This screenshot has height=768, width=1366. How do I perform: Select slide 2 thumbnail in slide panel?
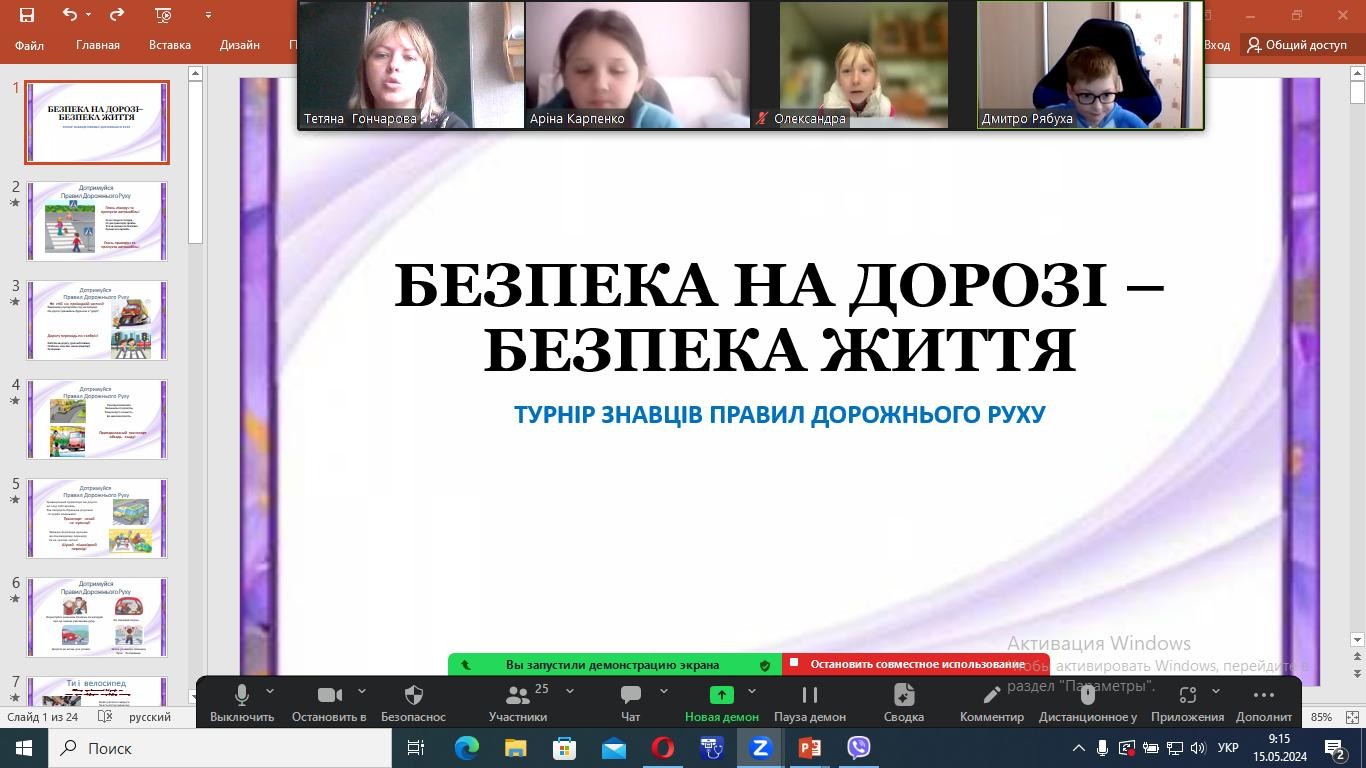point(97,221)
